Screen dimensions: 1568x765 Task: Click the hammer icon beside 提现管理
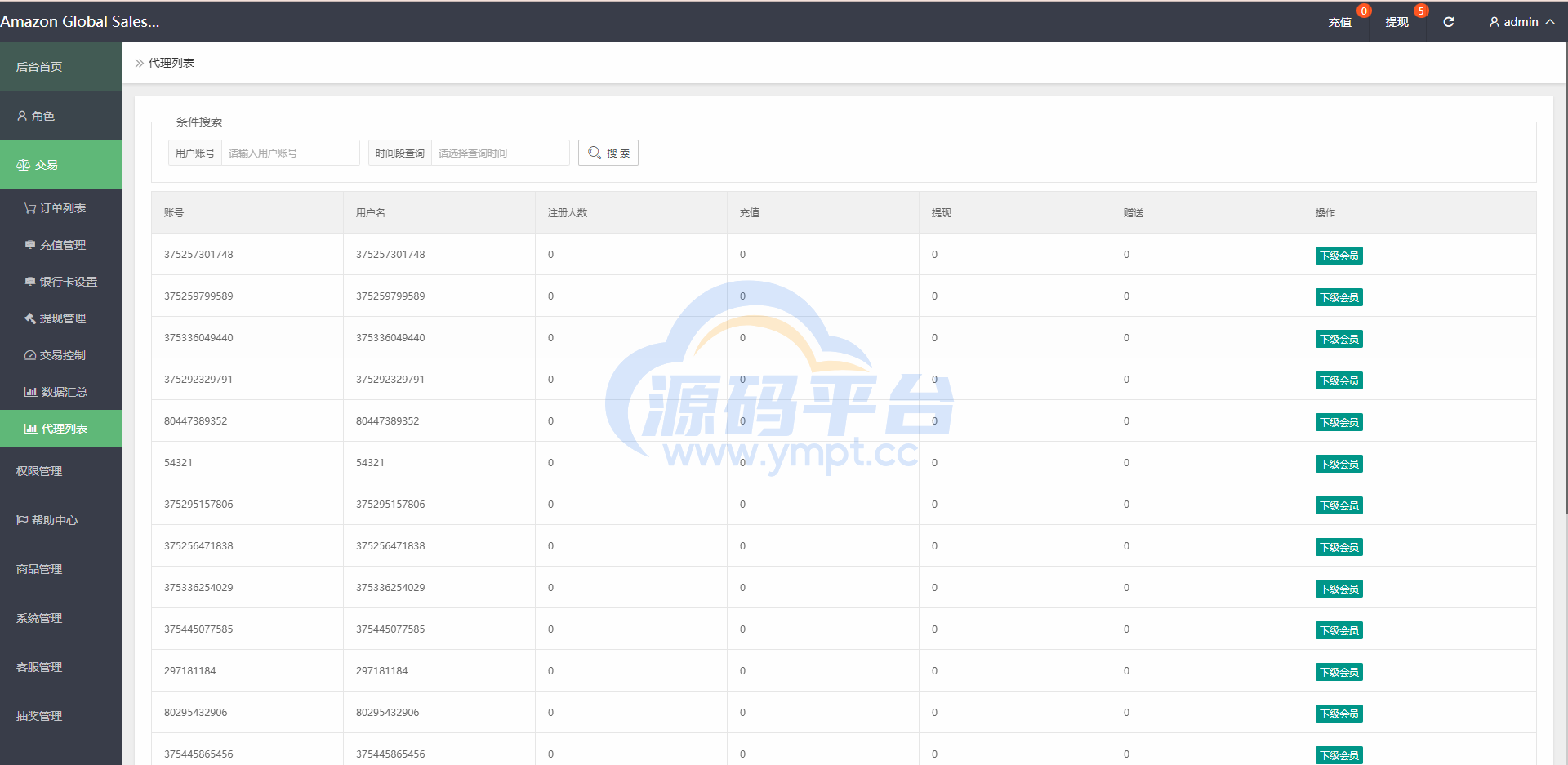click(30, 318)
